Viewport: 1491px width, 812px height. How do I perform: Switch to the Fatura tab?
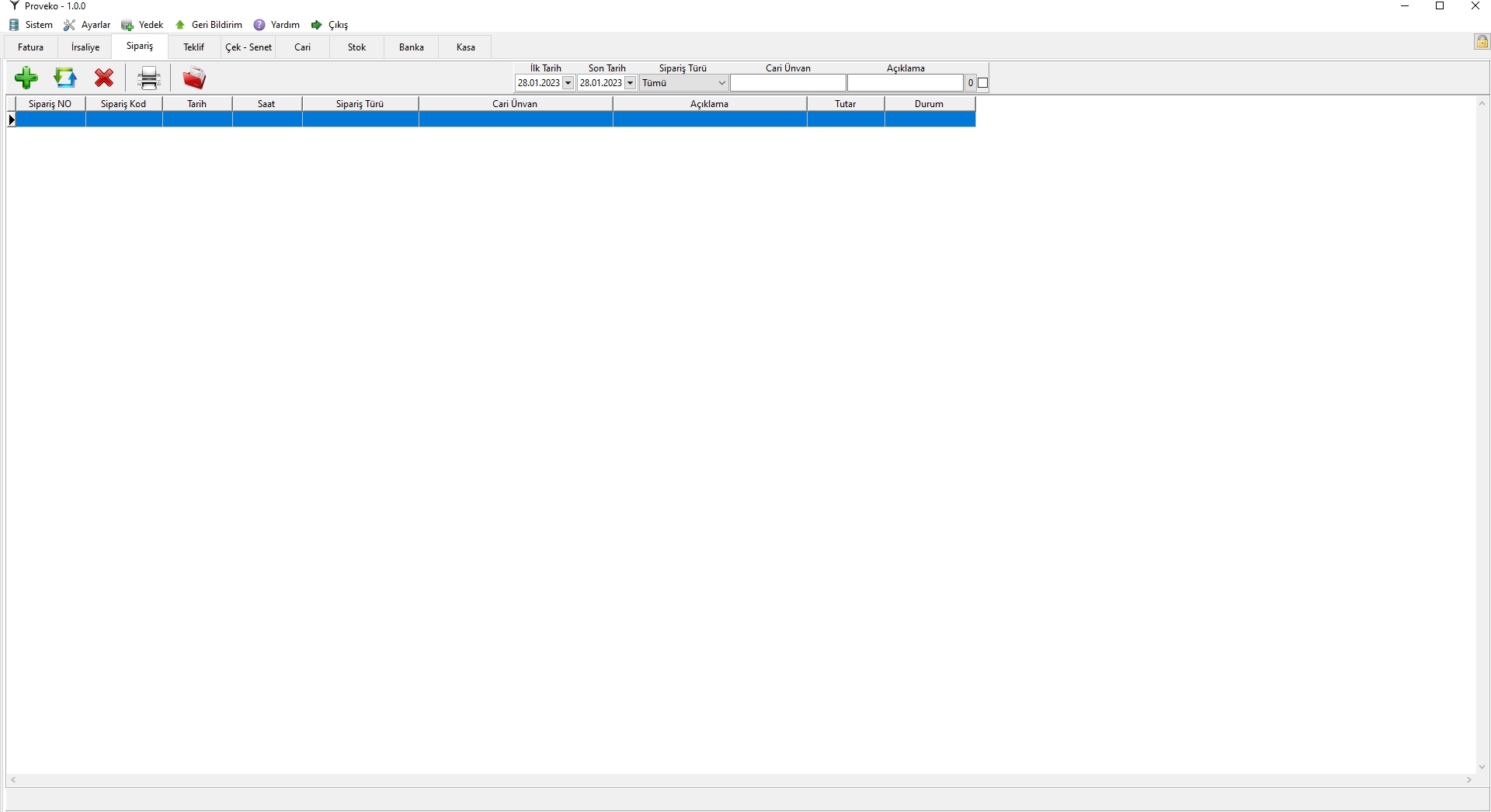click(x=31, y=47)
